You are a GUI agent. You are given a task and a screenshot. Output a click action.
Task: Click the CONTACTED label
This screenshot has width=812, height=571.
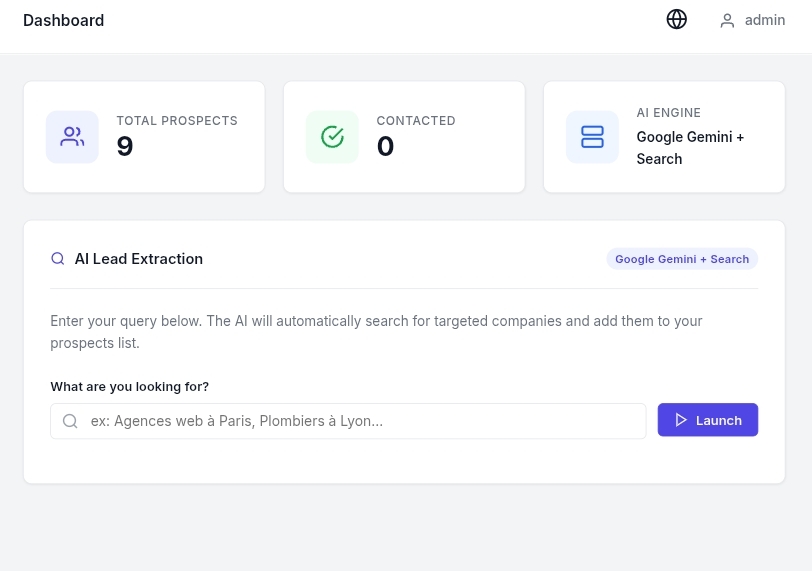tap(416, 121)
